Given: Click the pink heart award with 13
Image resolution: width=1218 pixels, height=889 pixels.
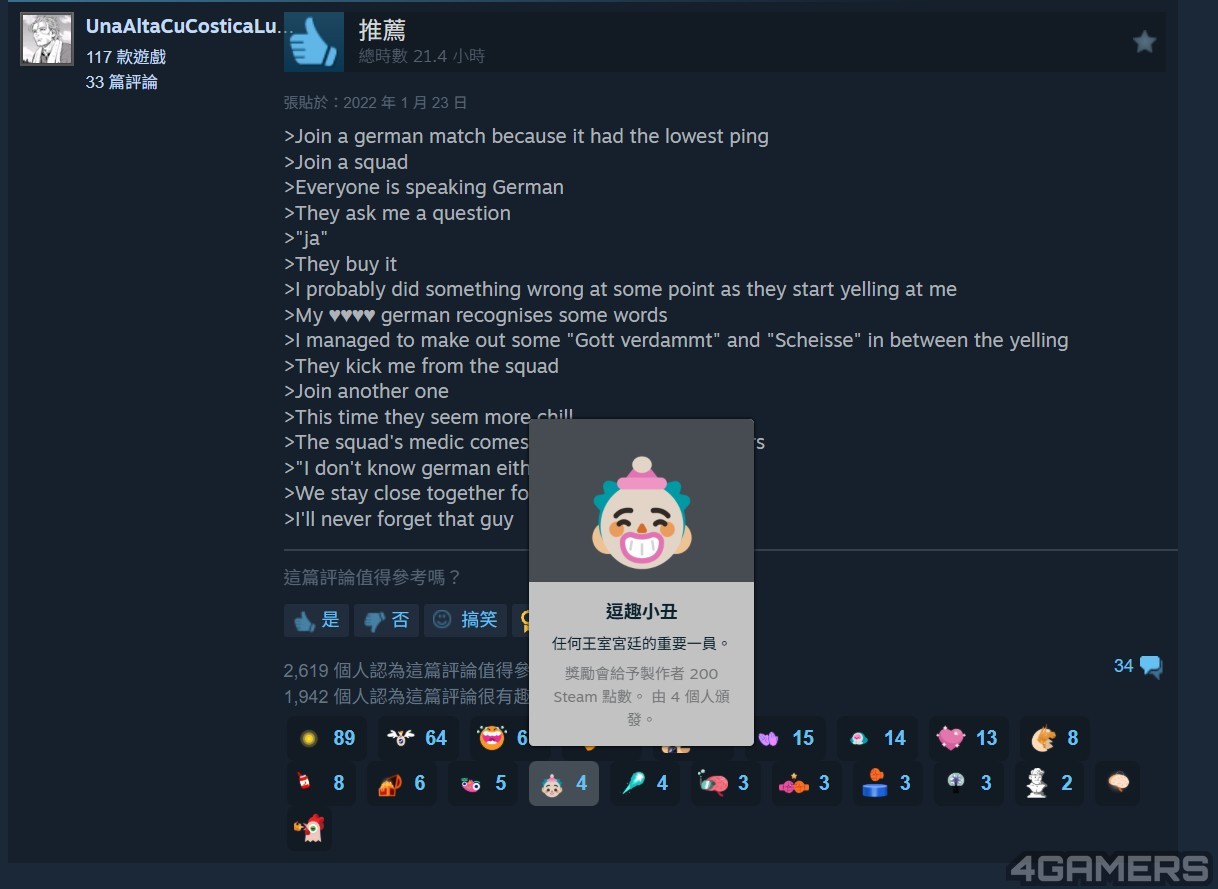Looking at the screenshot, I should coord(969,738).
